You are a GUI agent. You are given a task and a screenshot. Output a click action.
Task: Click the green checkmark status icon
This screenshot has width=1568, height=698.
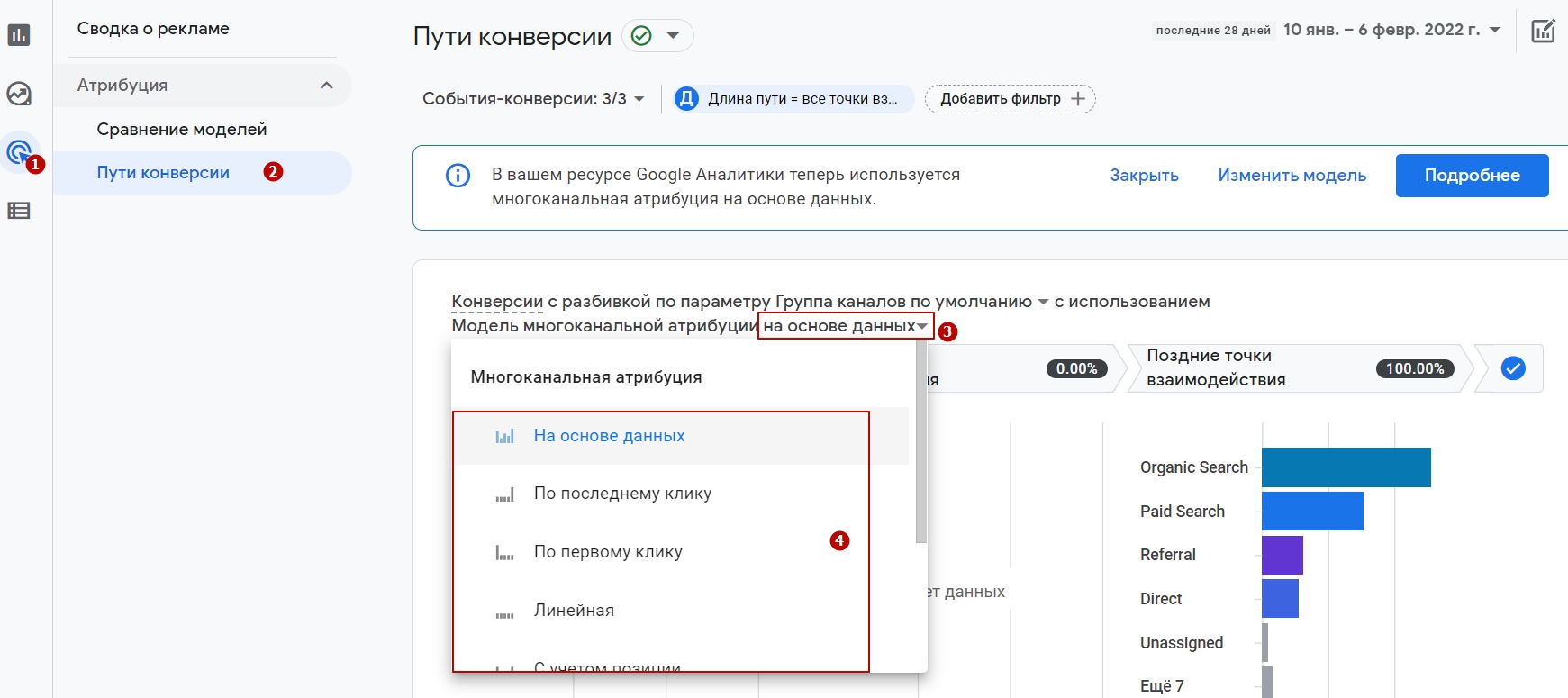click(641, 36)
